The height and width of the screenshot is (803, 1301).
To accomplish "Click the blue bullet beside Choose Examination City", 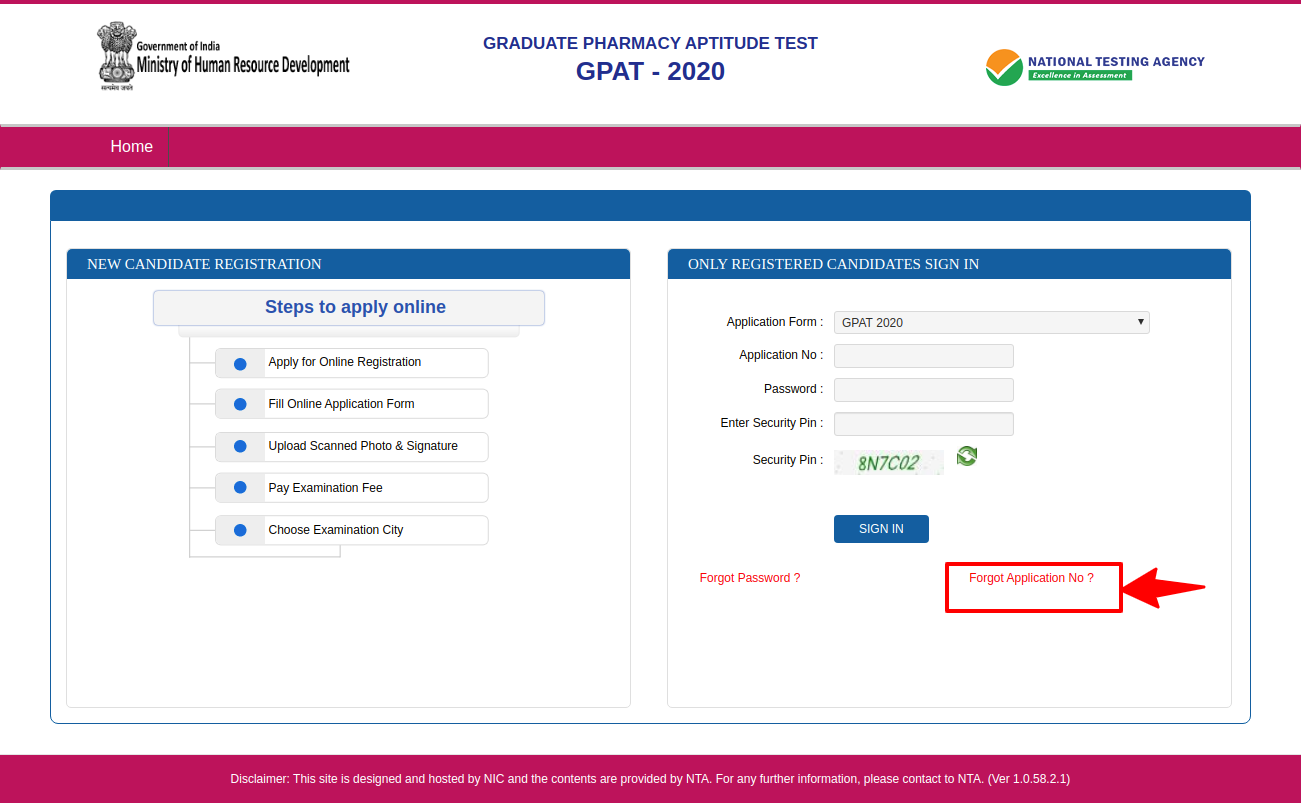I will click(x=240, y=530).
